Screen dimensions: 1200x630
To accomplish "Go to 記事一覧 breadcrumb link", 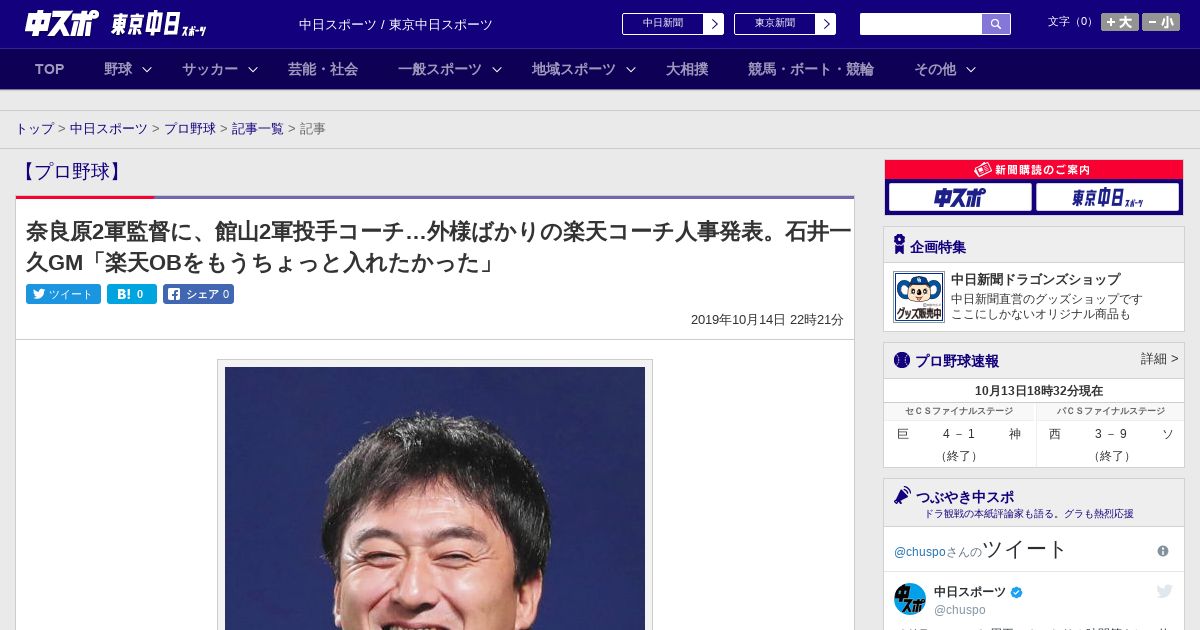I will (258, 129).
